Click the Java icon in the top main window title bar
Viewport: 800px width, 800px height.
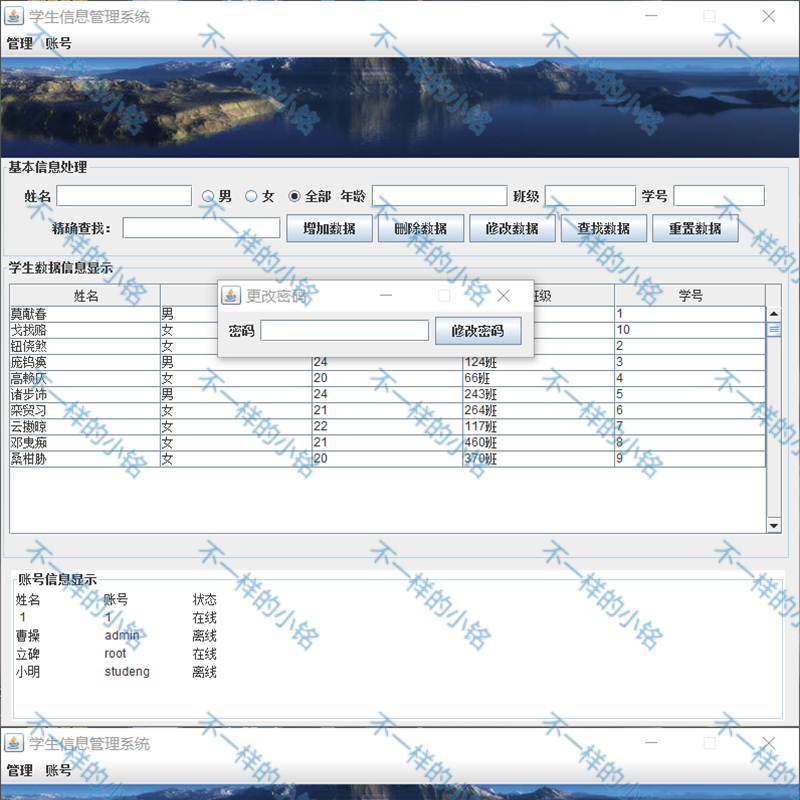(x=14, y=16)
